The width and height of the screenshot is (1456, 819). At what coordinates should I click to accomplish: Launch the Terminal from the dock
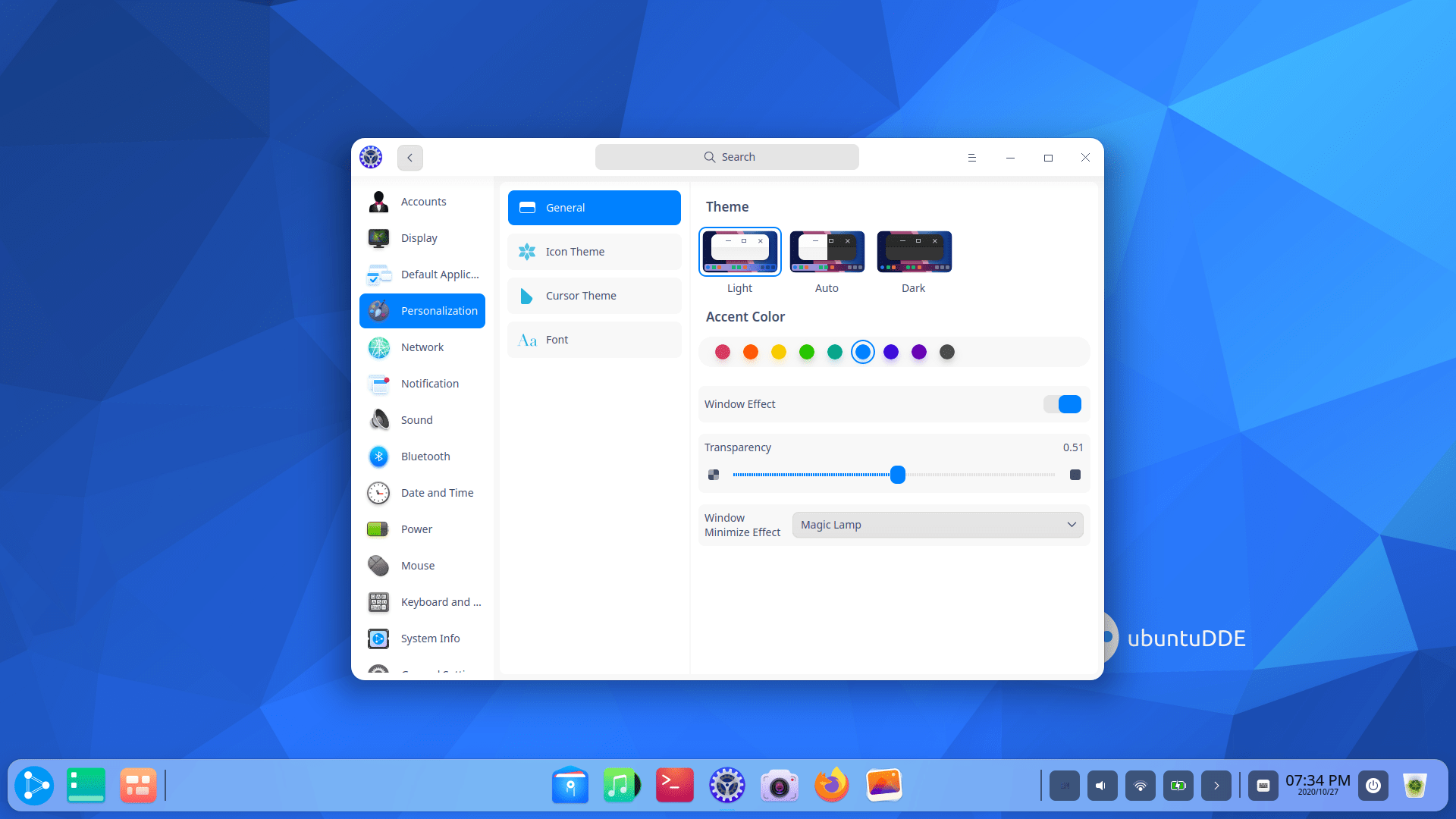[675, 785]
